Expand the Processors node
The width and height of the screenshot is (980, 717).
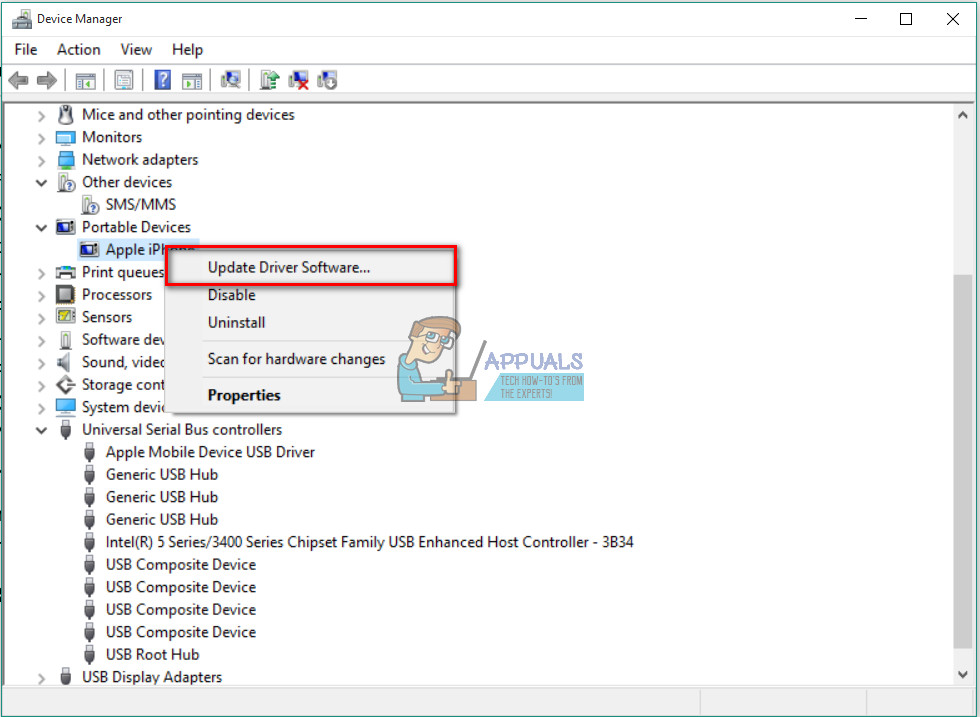pos(41,296)
